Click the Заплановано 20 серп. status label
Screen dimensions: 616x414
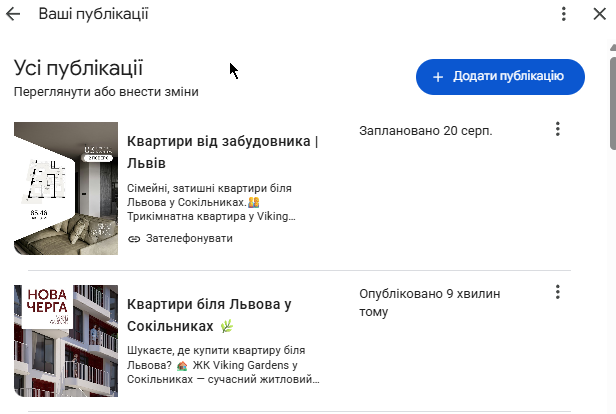[425, 131]
